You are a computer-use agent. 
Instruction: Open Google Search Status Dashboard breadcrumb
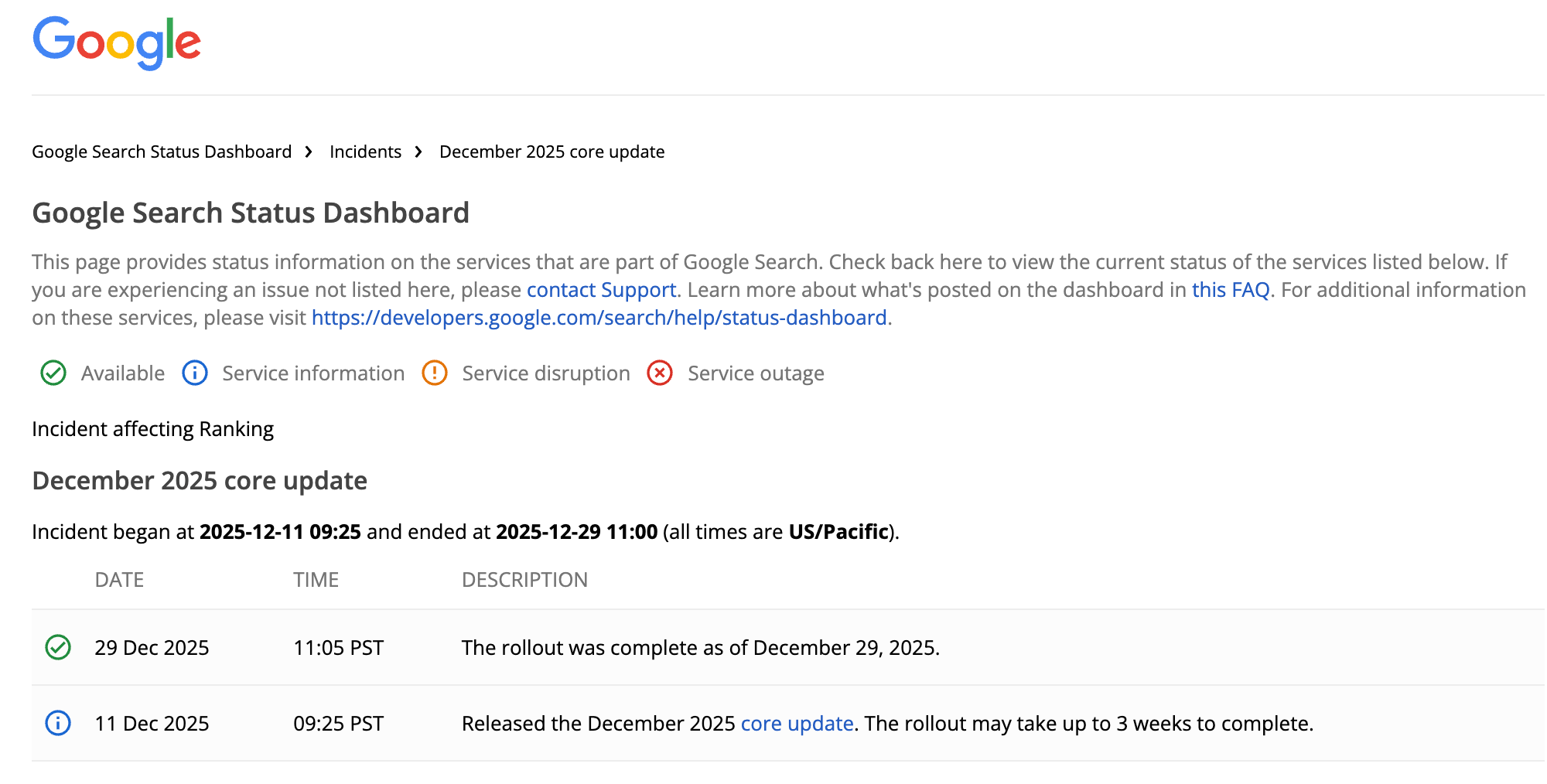click(162, 152)
